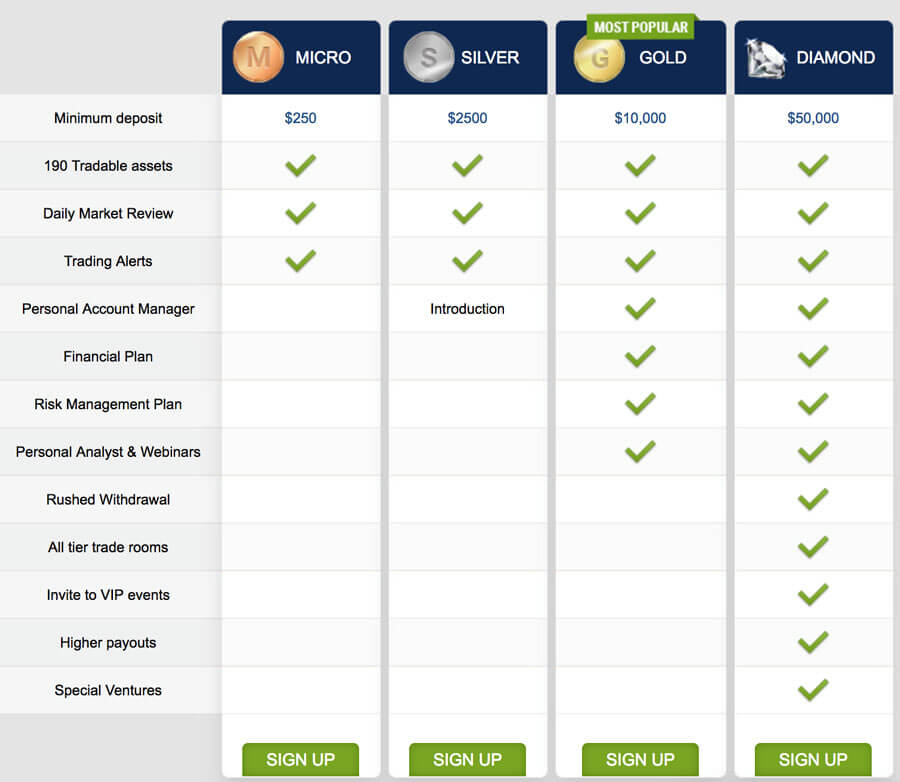This screenshot has width=900, height=782.
Task: Toggle the Gold checkmark for Risk Management Plan
Action: (640, 404)
